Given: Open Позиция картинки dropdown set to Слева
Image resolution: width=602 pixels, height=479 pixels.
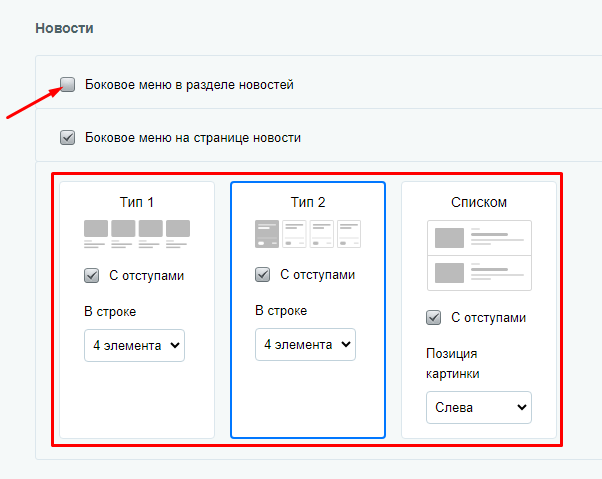Looking at the screenshot, I should 479,407.
